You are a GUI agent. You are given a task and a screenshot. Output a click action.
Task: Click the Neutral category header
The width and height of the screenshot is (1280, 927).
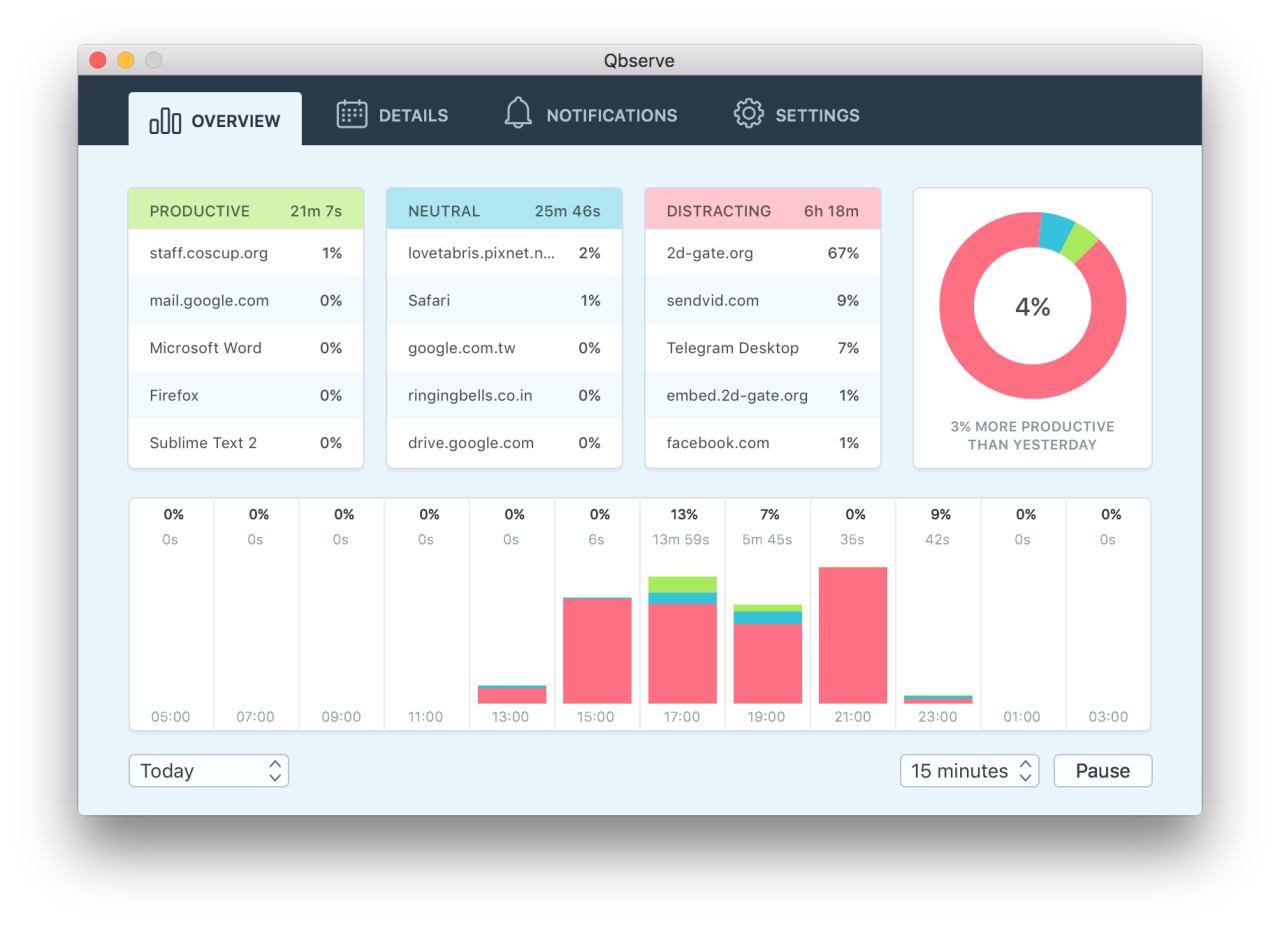coord(503,211)
